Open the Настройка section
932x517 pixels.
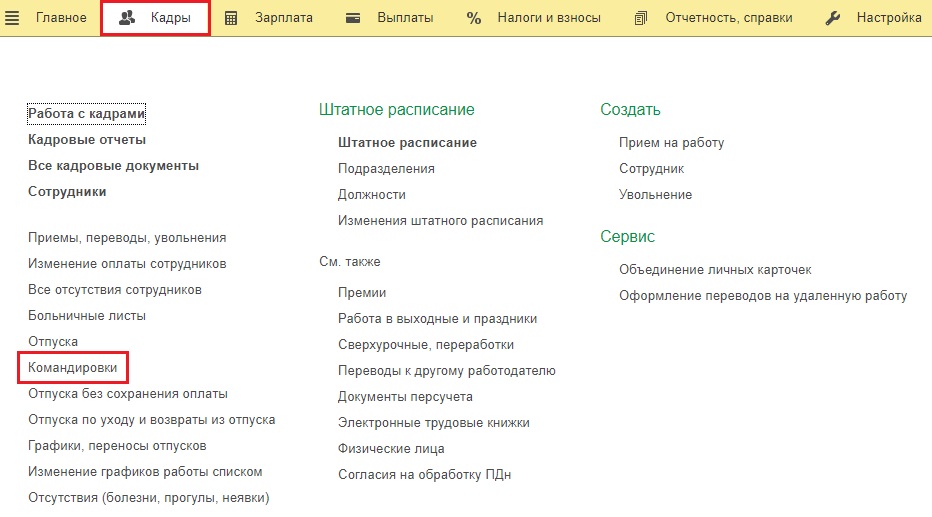(889, 18)
